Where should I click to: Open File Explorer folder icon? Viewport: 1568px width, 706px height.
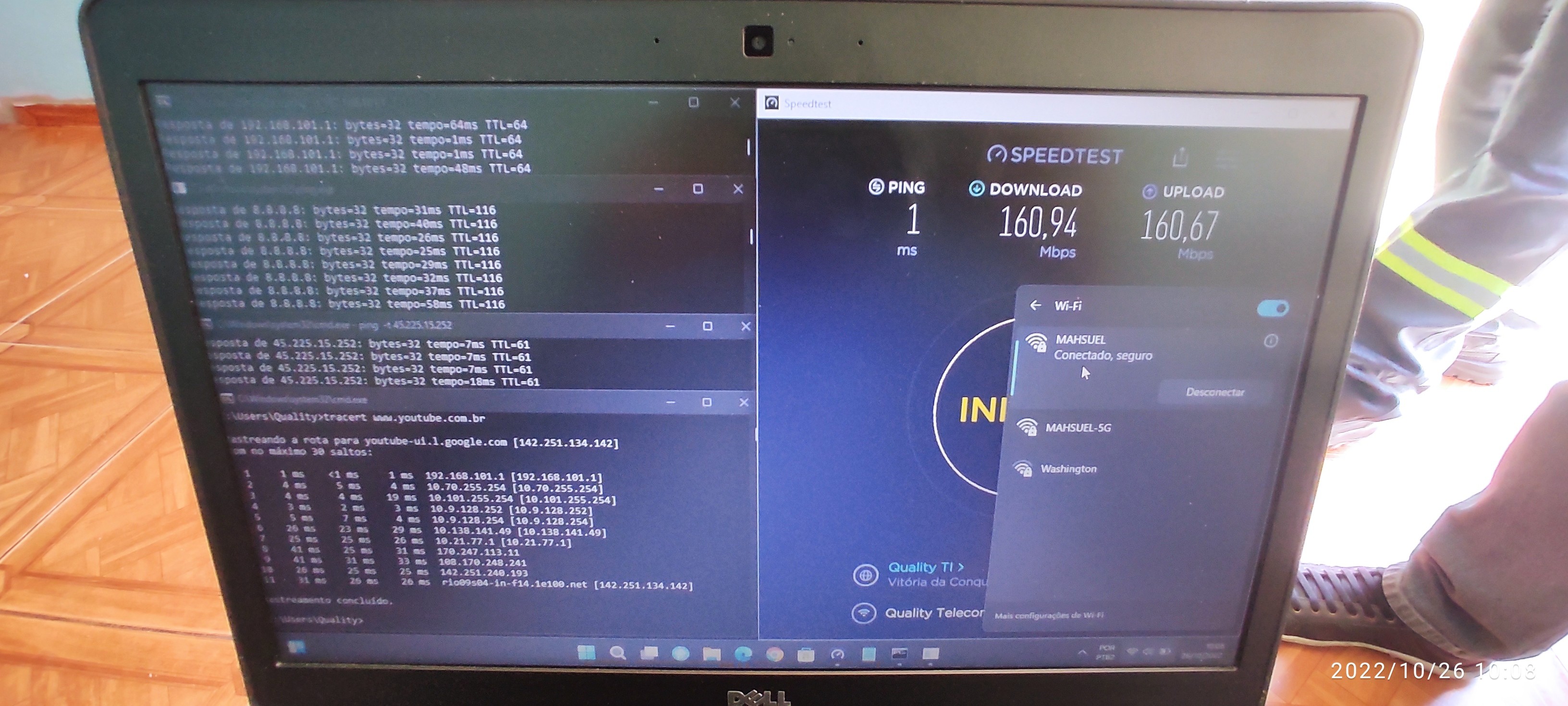click(x=711, y=654)
